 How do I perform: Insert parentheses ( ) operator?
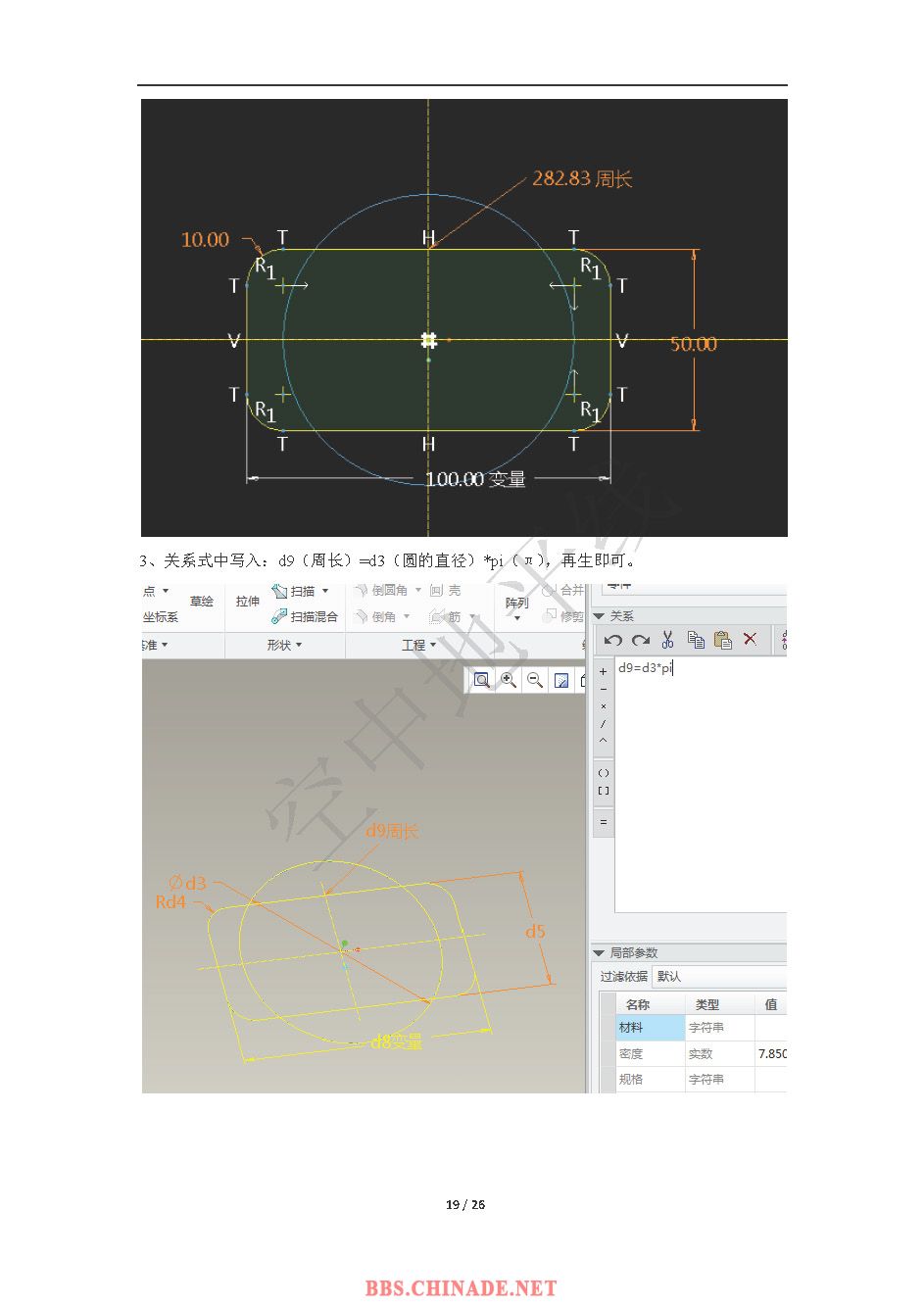coord(603,773)
